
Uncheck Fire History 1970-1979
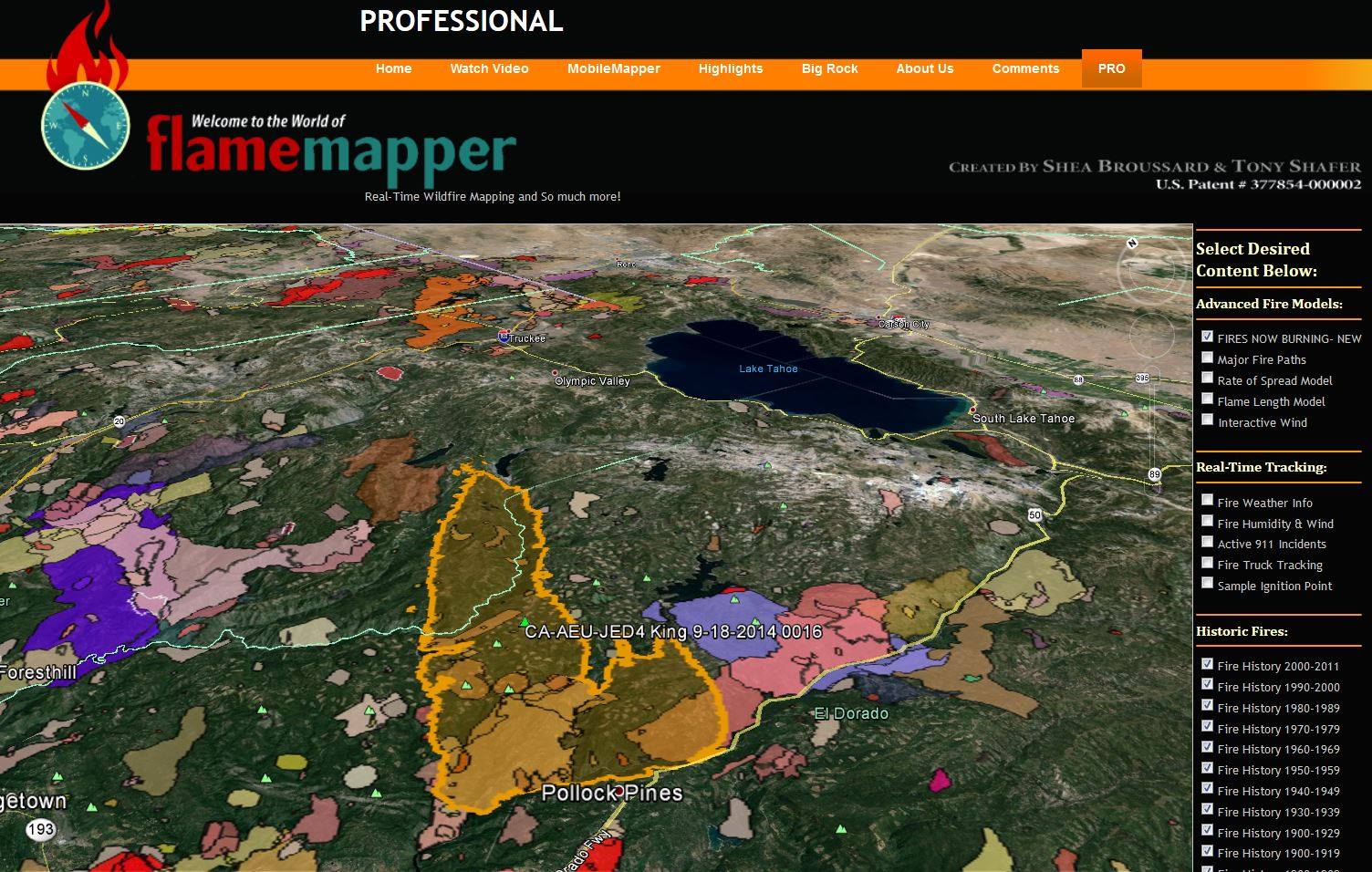coord(1207,727)
